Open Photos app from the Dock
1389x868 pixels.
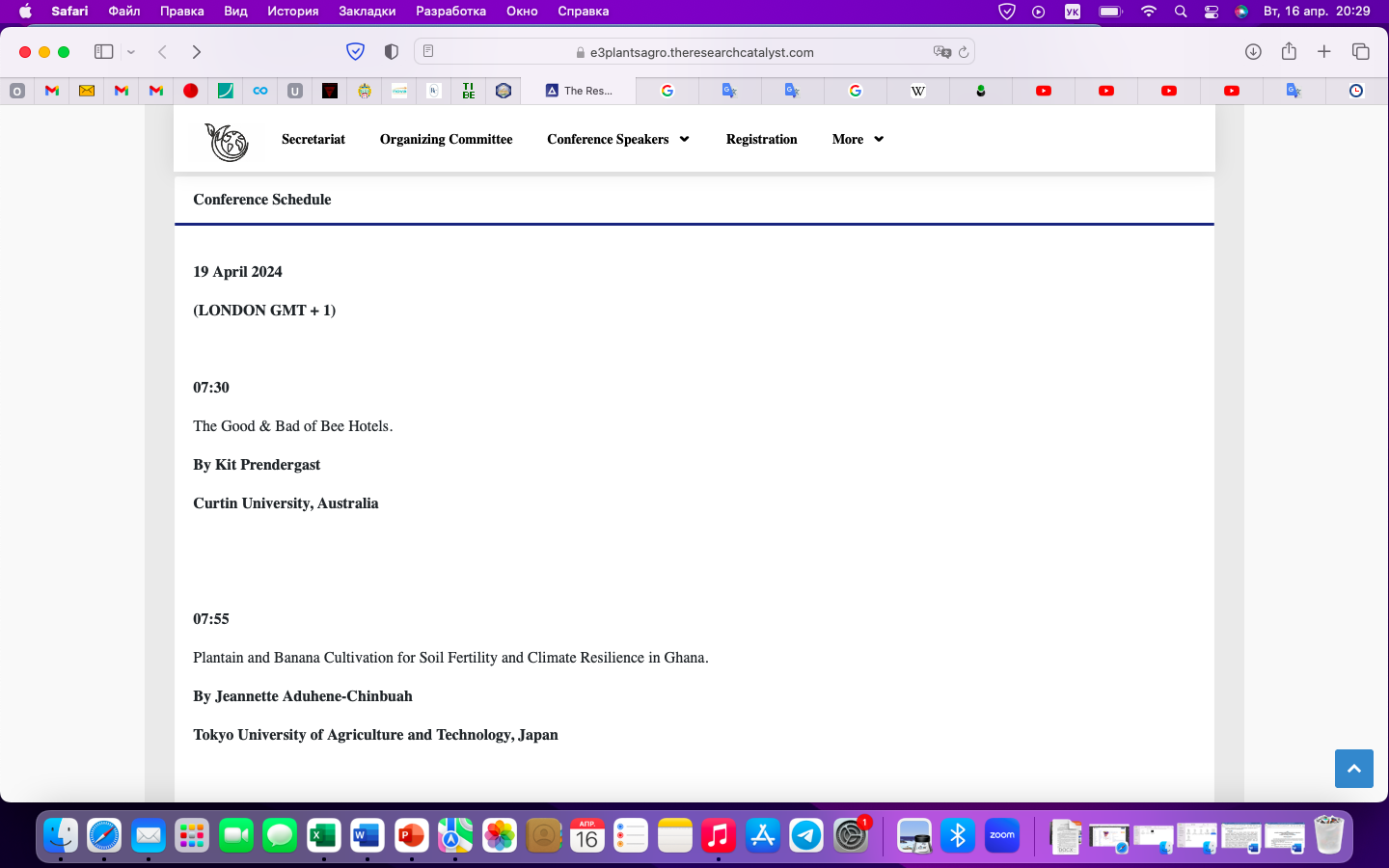(x=500, y=835)
